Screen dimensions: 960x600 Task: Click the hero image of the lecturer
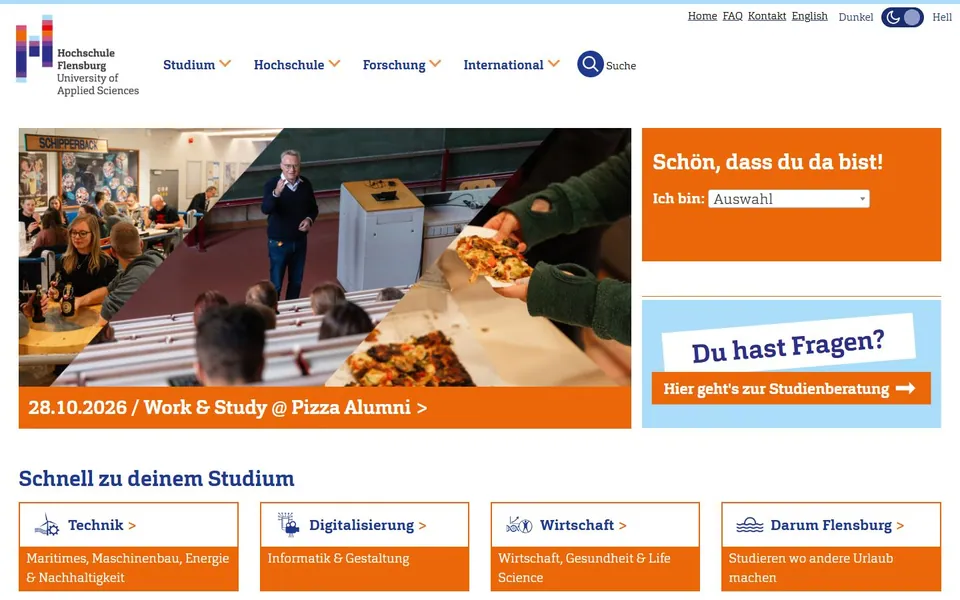coord(324,257)
